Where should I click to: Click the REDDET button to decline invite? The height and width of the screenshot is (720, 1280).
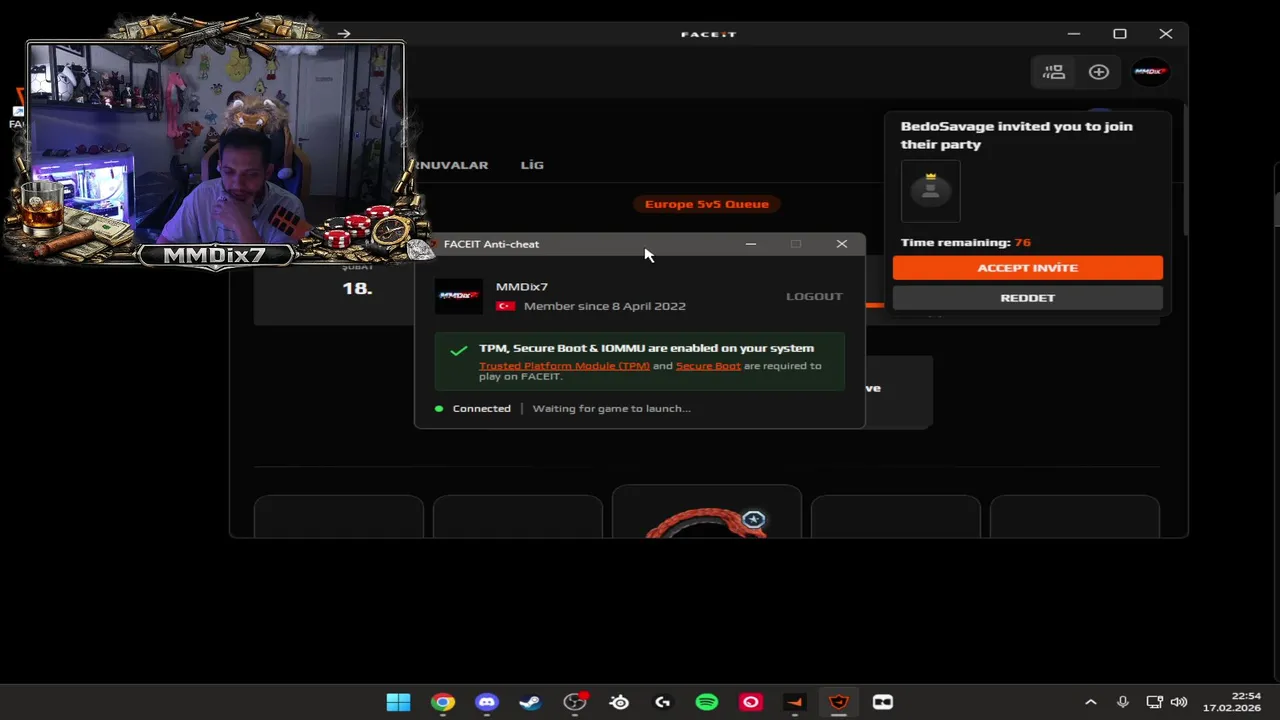click(x=1027, y=298)
